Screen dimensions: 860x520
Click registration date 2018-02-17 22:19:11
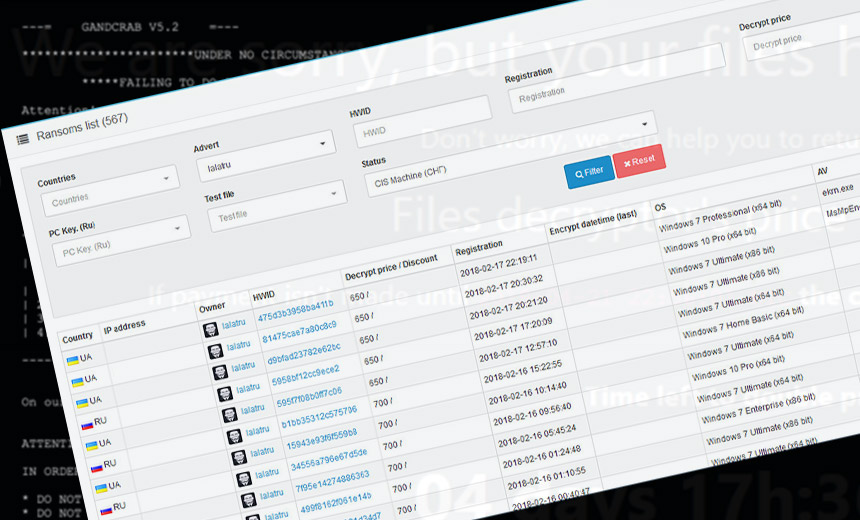[x=499, y=265]
